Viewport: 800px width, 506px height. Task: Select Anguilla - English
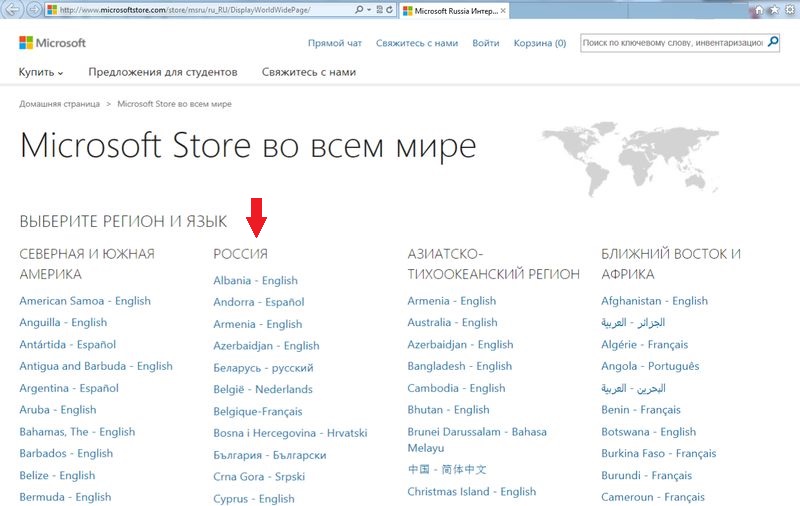click(63, 322)
